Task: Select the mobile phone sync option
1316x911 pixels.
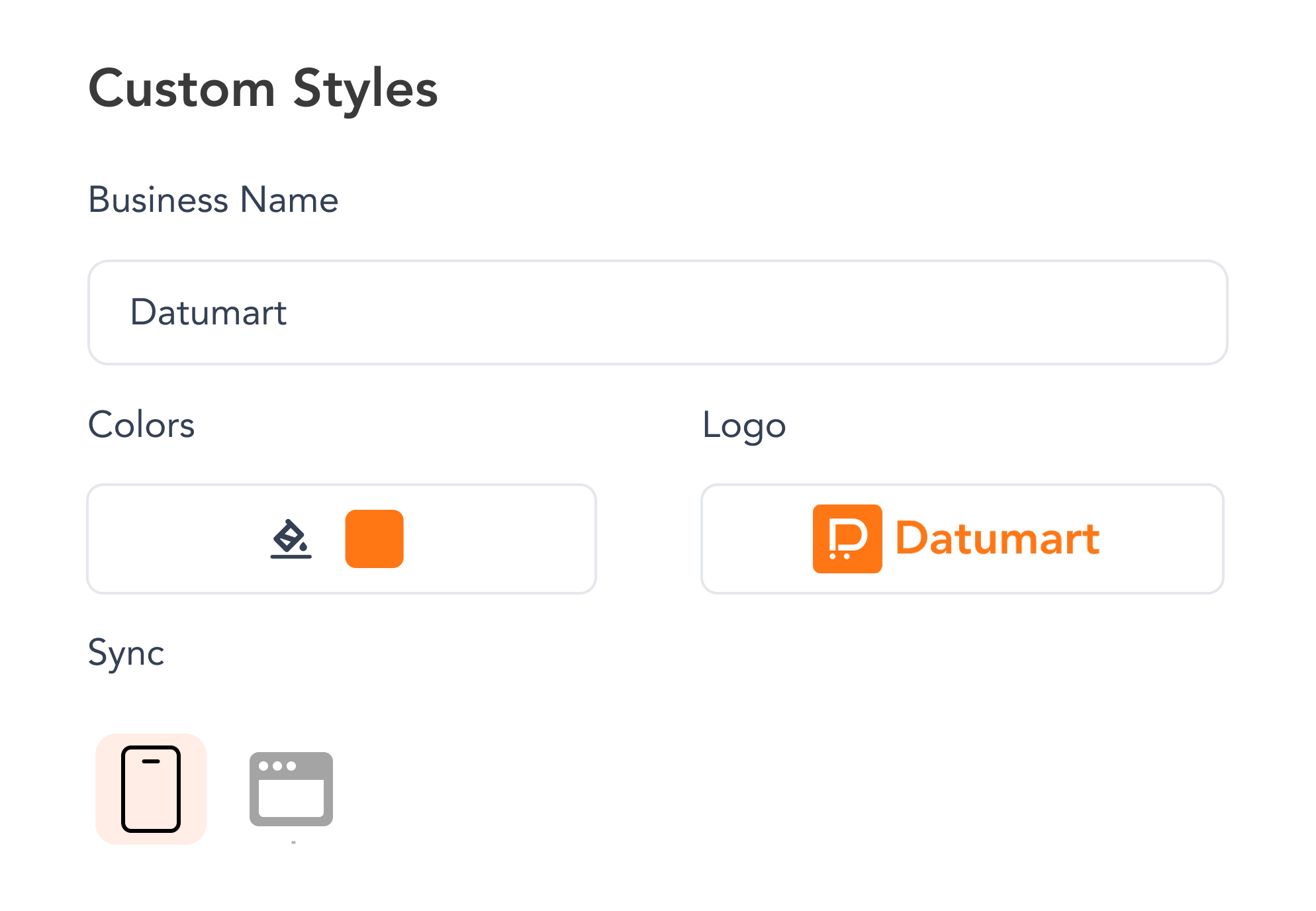Action: tap(151, 789)
